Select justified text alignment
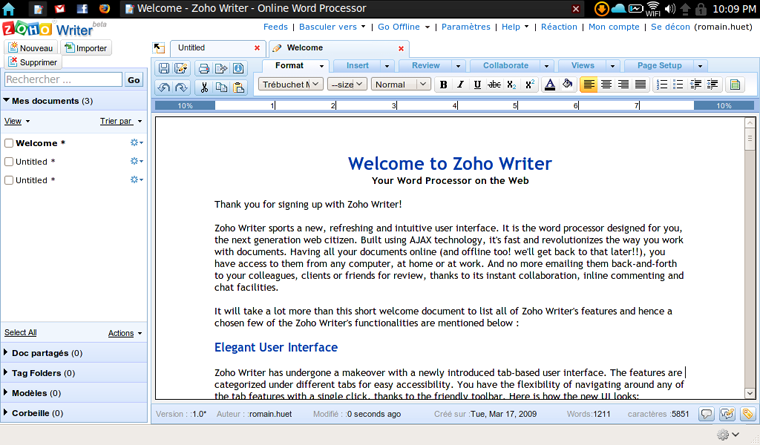The image size is (760, 445). pos(640,84)
